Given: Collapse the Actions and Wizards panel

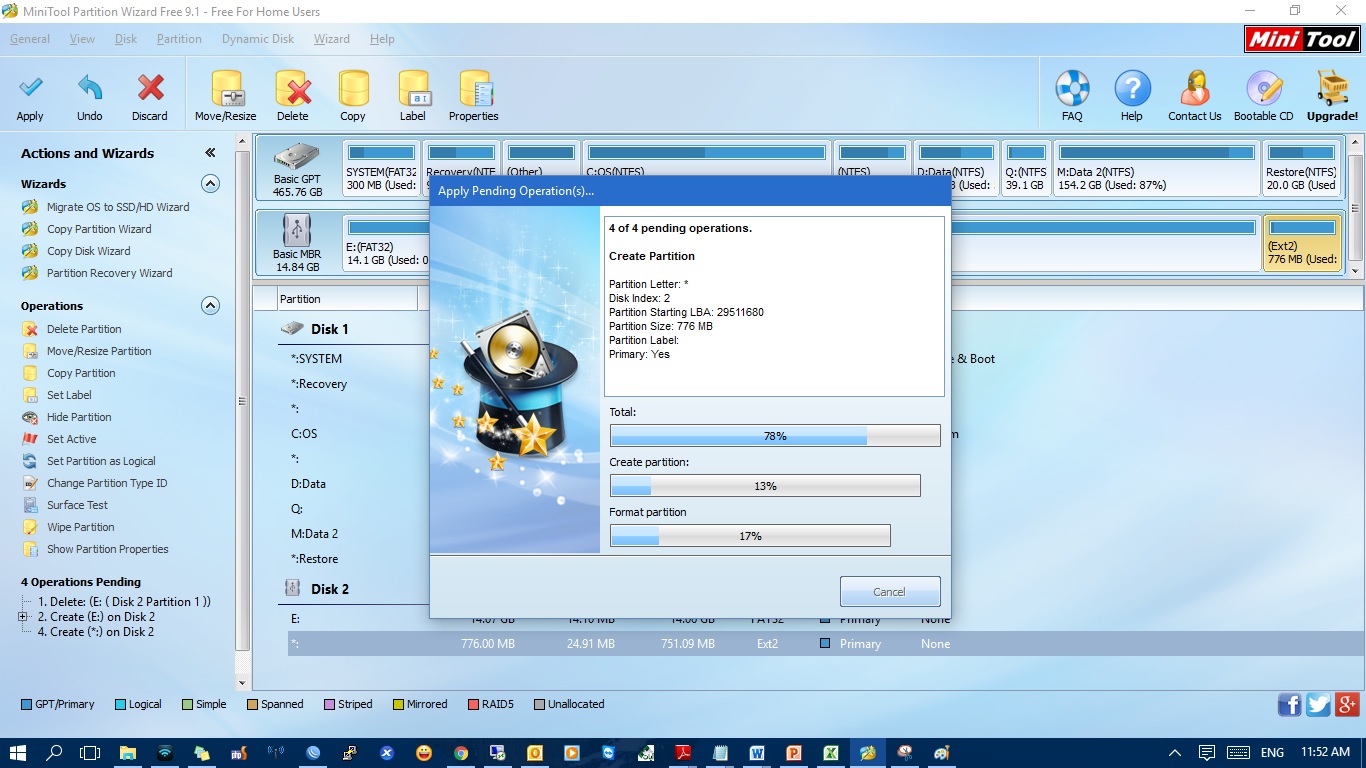Looking at the screenshot, I should [x=210, y=153].
